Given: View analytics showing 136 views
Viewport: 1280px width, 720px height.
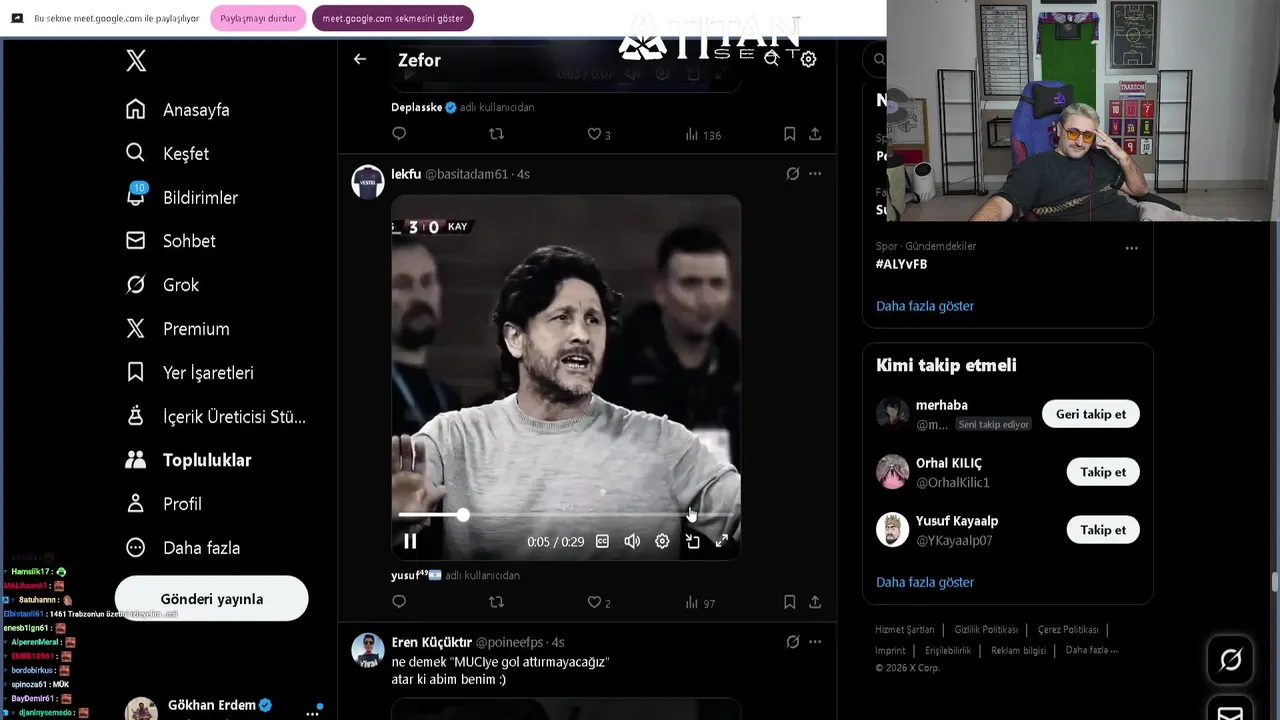Looking at the screenshot, I should [x=703, y=135].
